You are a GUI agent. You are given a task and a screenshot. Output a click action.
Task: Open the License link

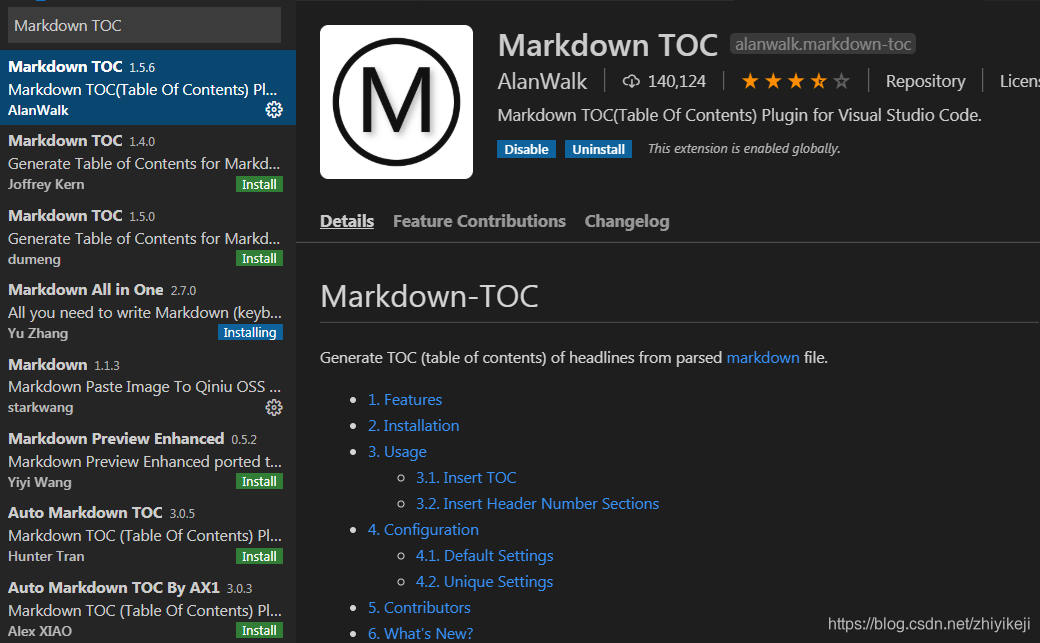tap(1020, 81)
